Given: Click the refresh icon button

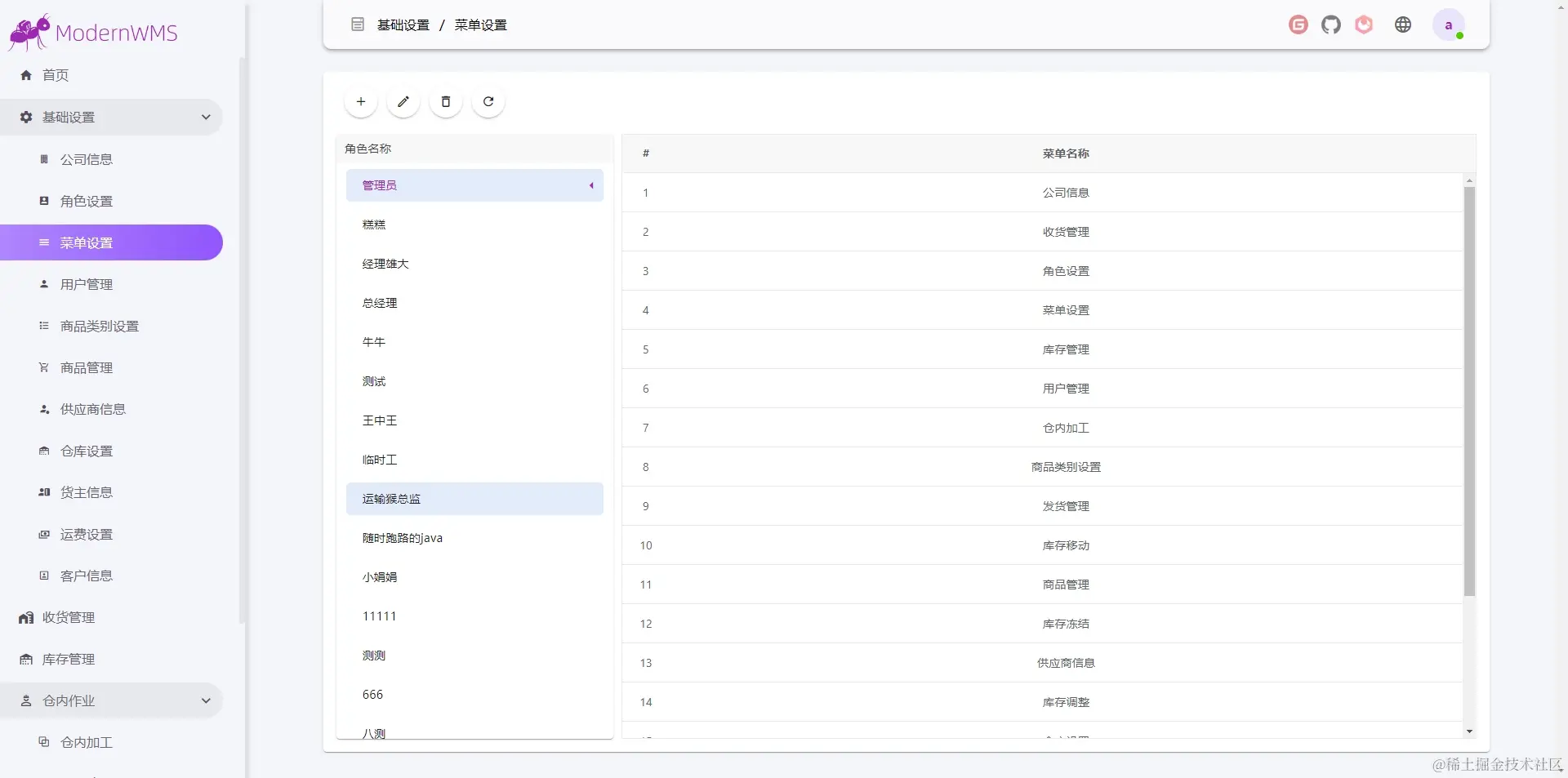Looking at the screenshot, I should pyautogui.click(x=488, y=102).
